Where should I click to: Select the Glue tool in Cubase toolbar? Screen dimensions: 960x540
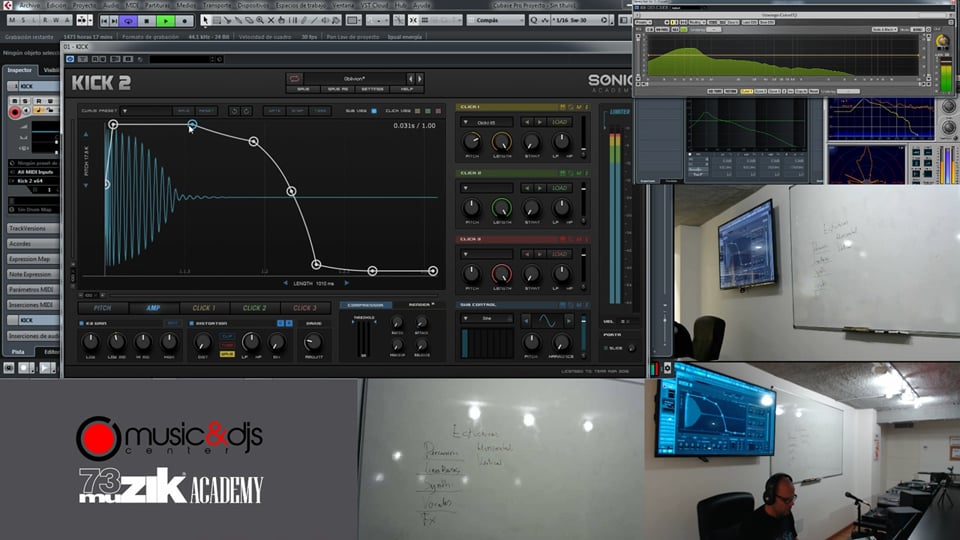[238, 20]
